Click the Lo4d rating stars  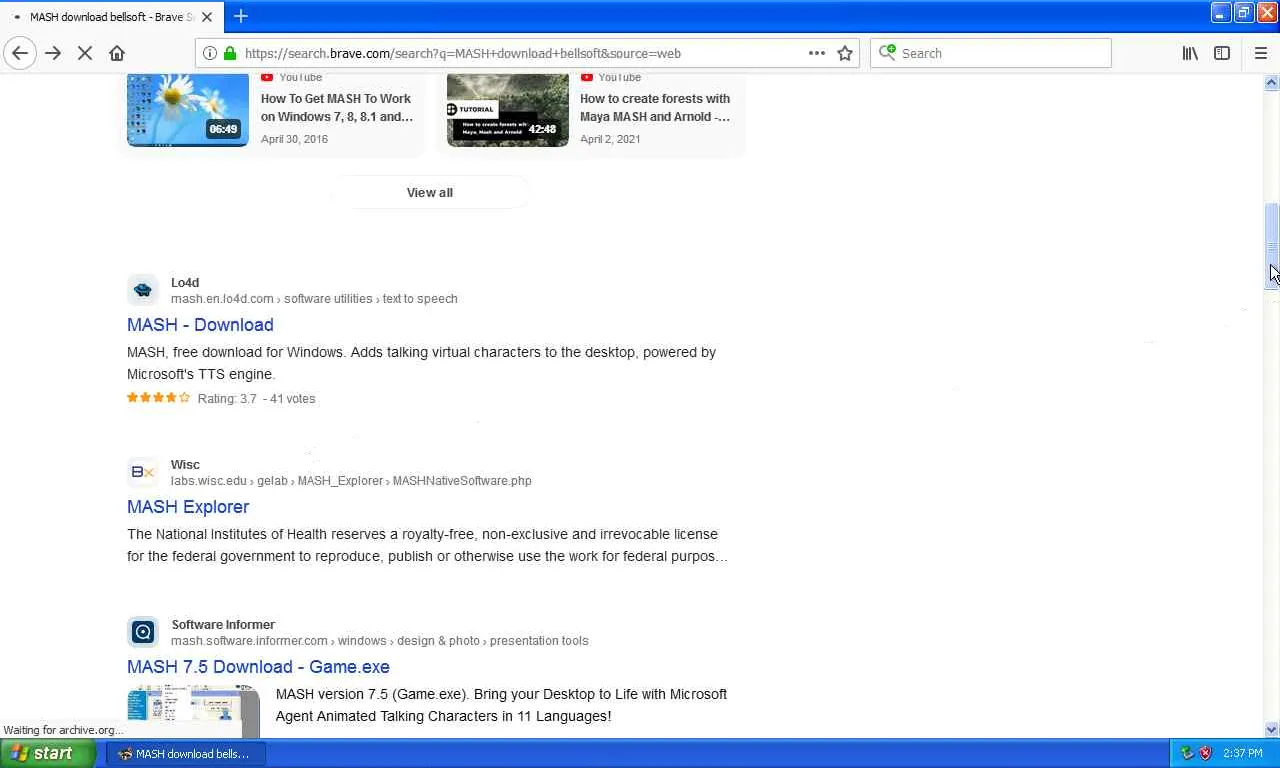click(158, 398)
